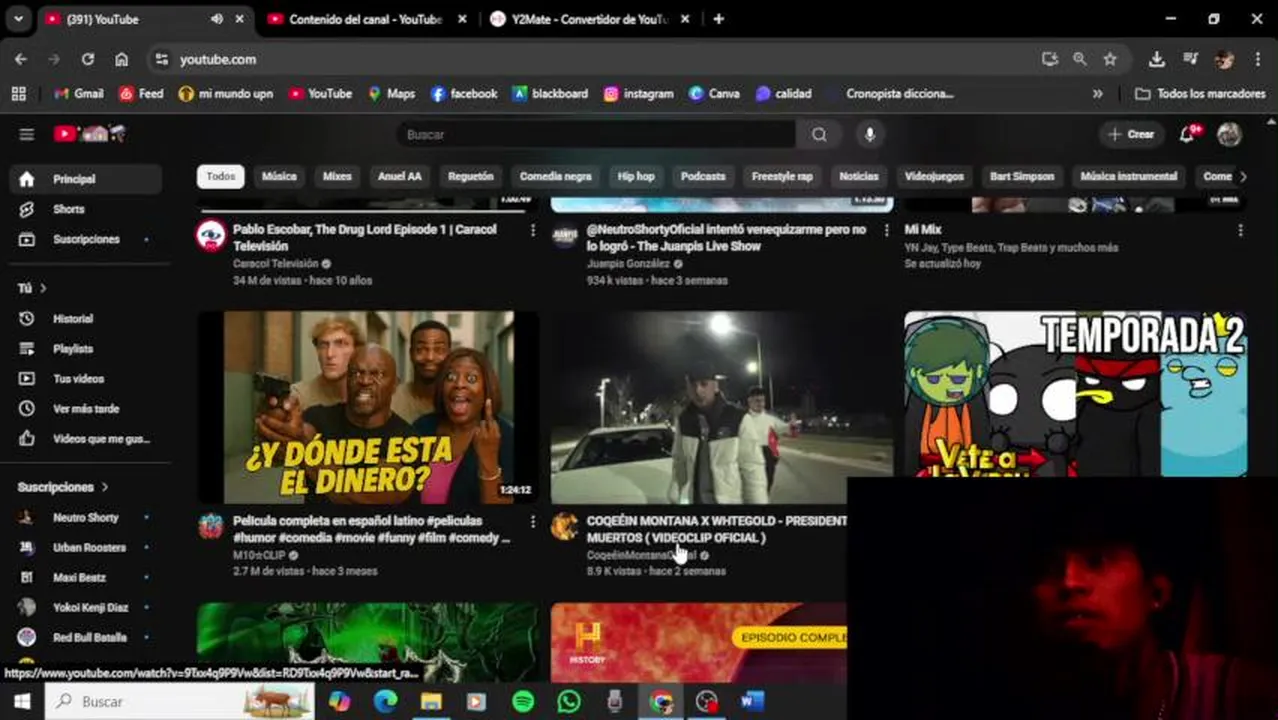The image size is (1278, 720).
Task: Open the Maxi Beatz subscription channel
Action: pos(85,577)
